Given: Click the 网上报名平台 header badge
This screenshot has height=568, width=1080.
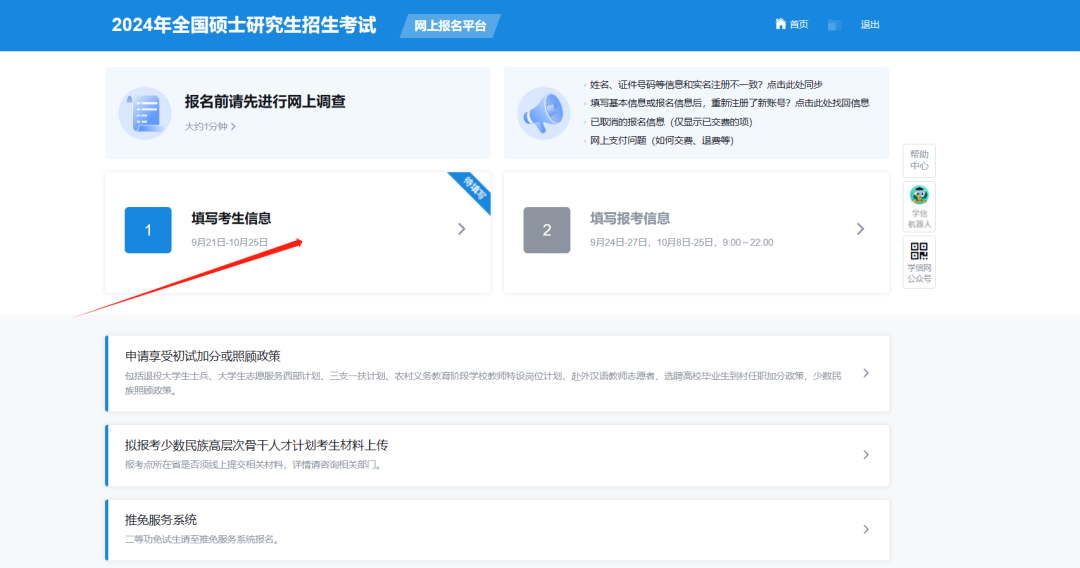Looking at the screenshot, I should (450, 26).
